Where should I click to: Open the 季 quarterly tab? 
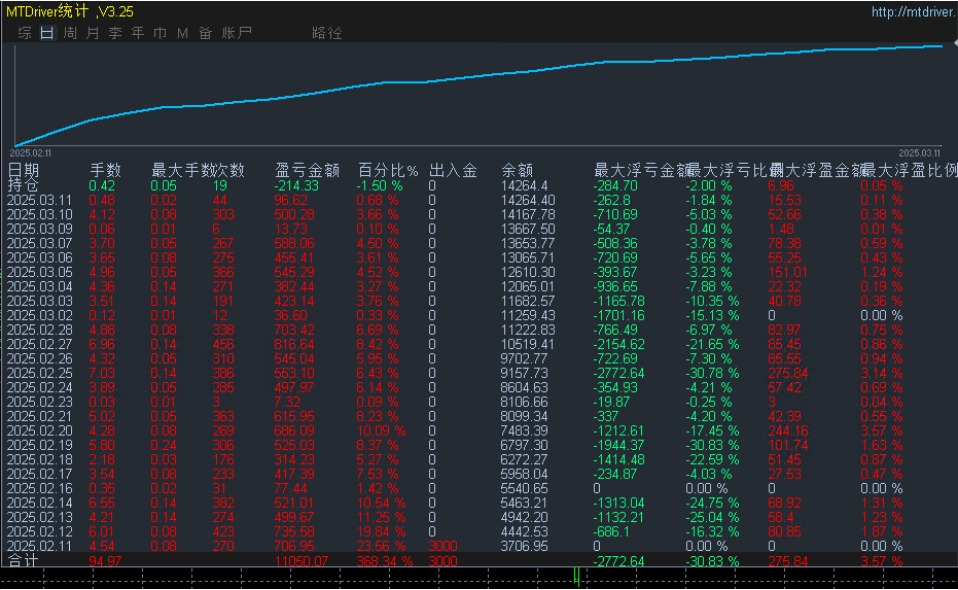[x=116, y=33]
